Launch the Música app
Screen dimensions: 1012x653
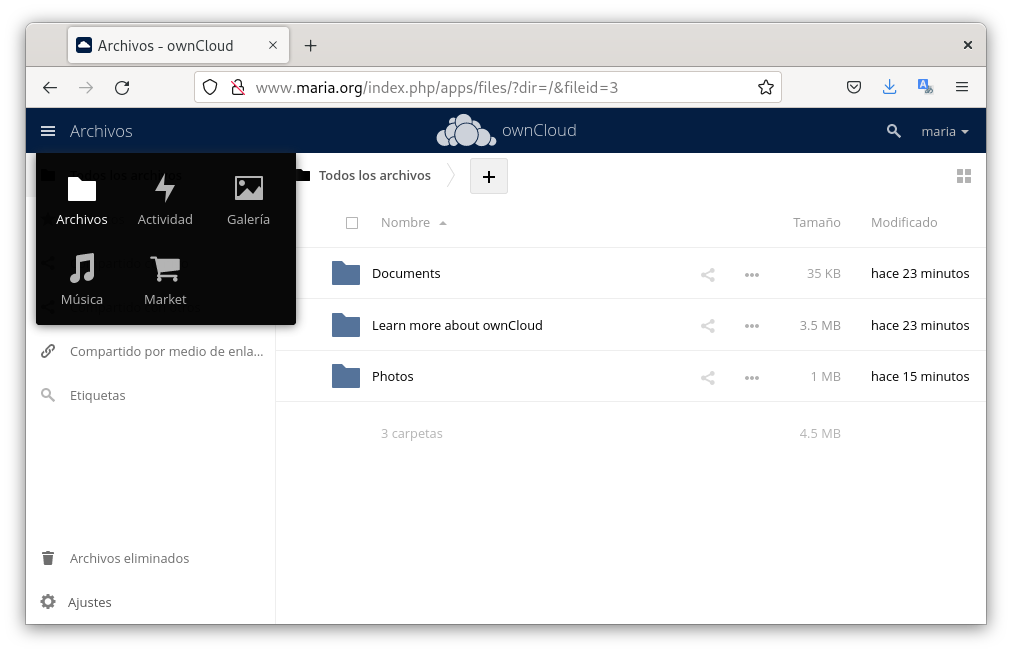click(82, 279)
